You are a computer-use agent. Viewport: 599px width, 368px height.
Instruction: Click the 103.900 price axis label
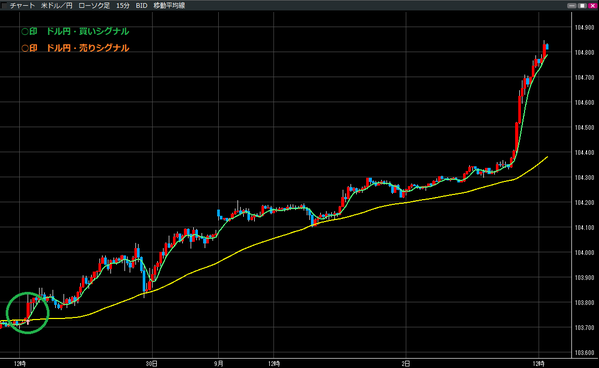(x=584, y=278)
